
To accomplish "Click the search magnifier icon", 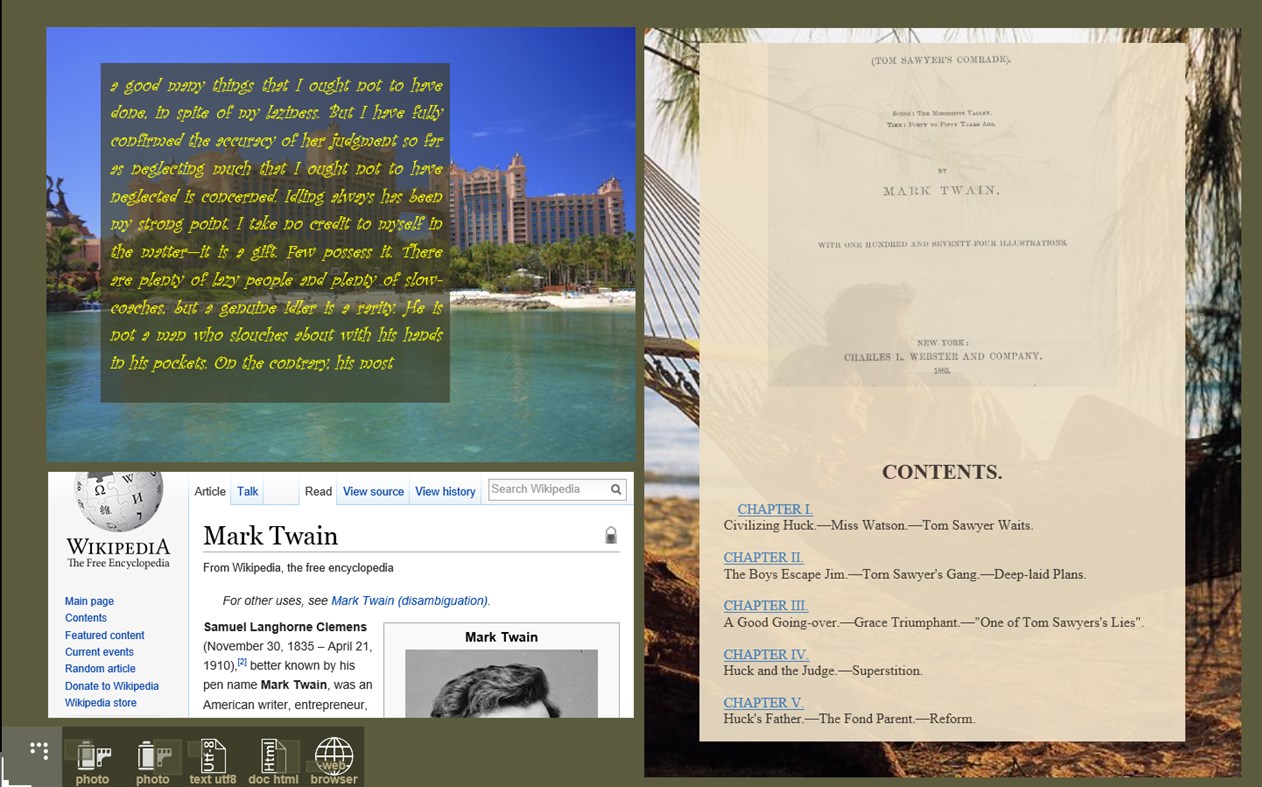I will coord(616,489).
